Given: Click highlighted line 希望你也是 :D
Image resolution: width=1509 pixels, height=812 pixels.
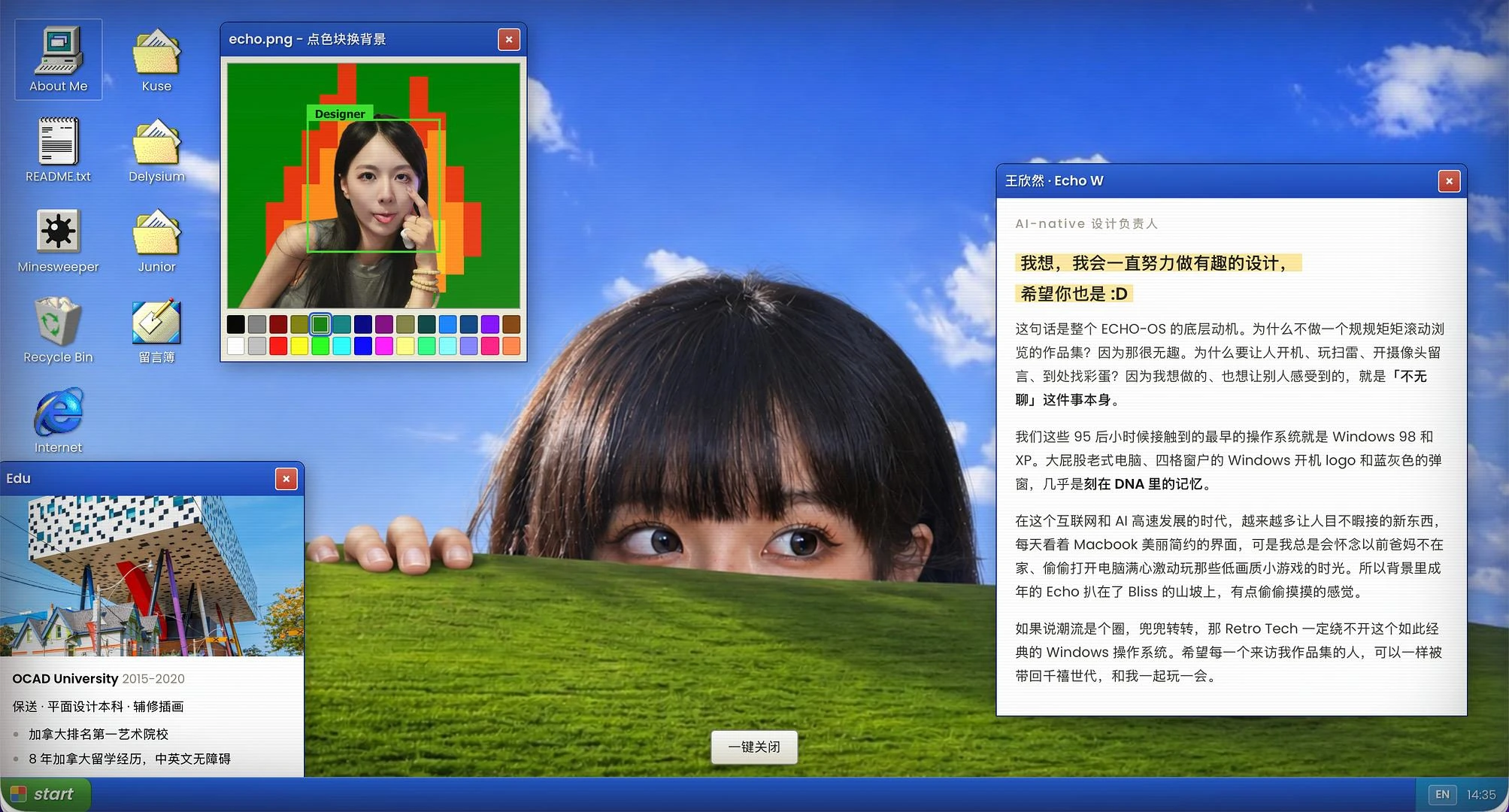Looking at the screenshot, I should (x=1074, y=294).
